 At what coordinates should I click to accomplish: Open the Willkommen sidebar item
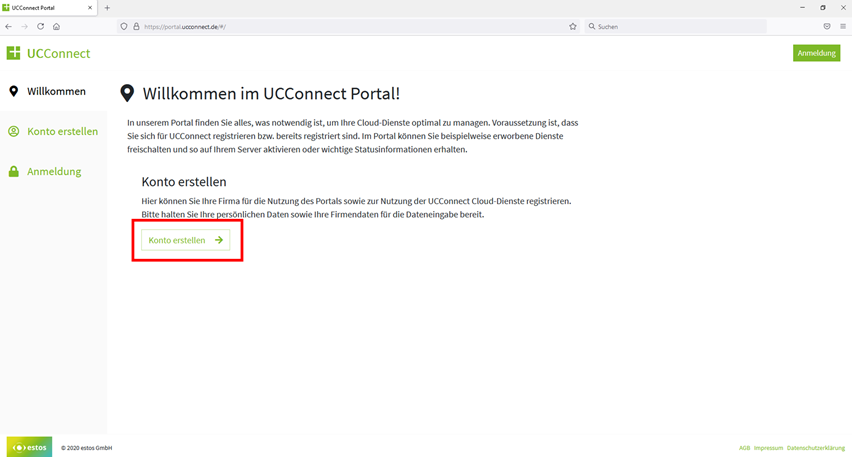pos(55,91)
